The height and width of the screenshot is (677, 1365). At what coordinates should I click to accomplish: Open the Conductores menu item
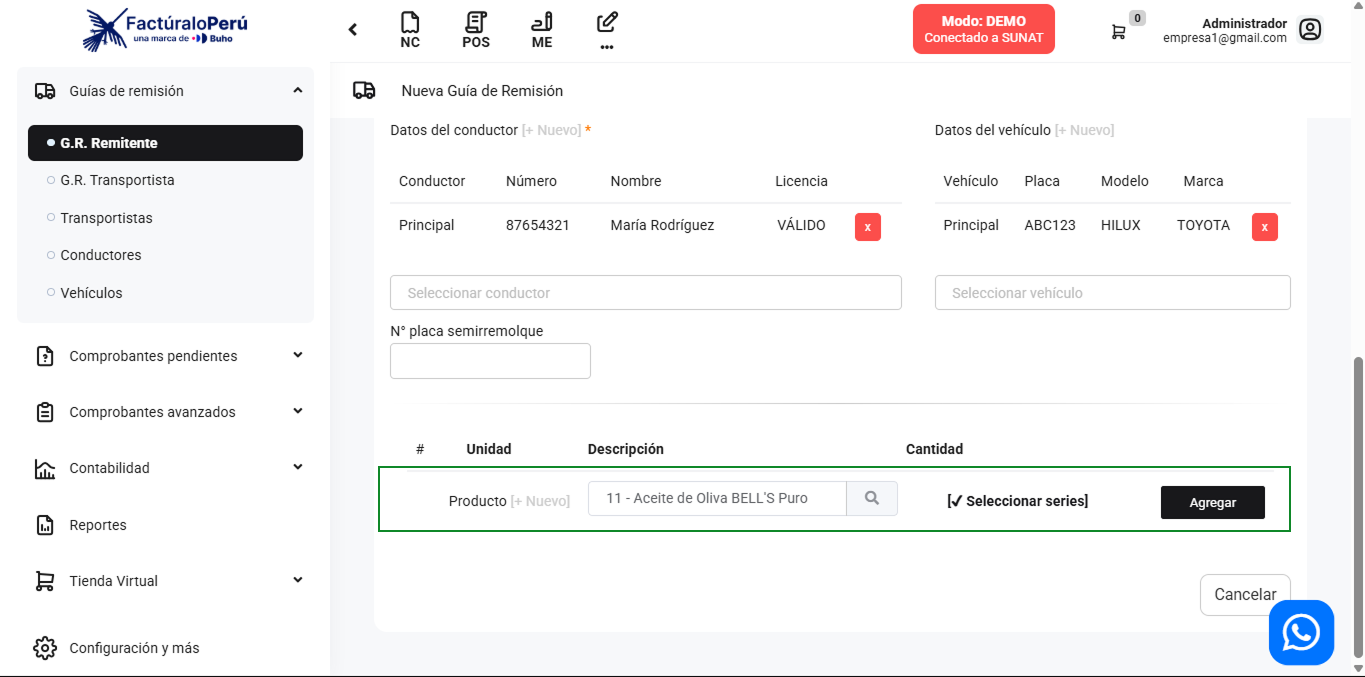click(101, 255)
